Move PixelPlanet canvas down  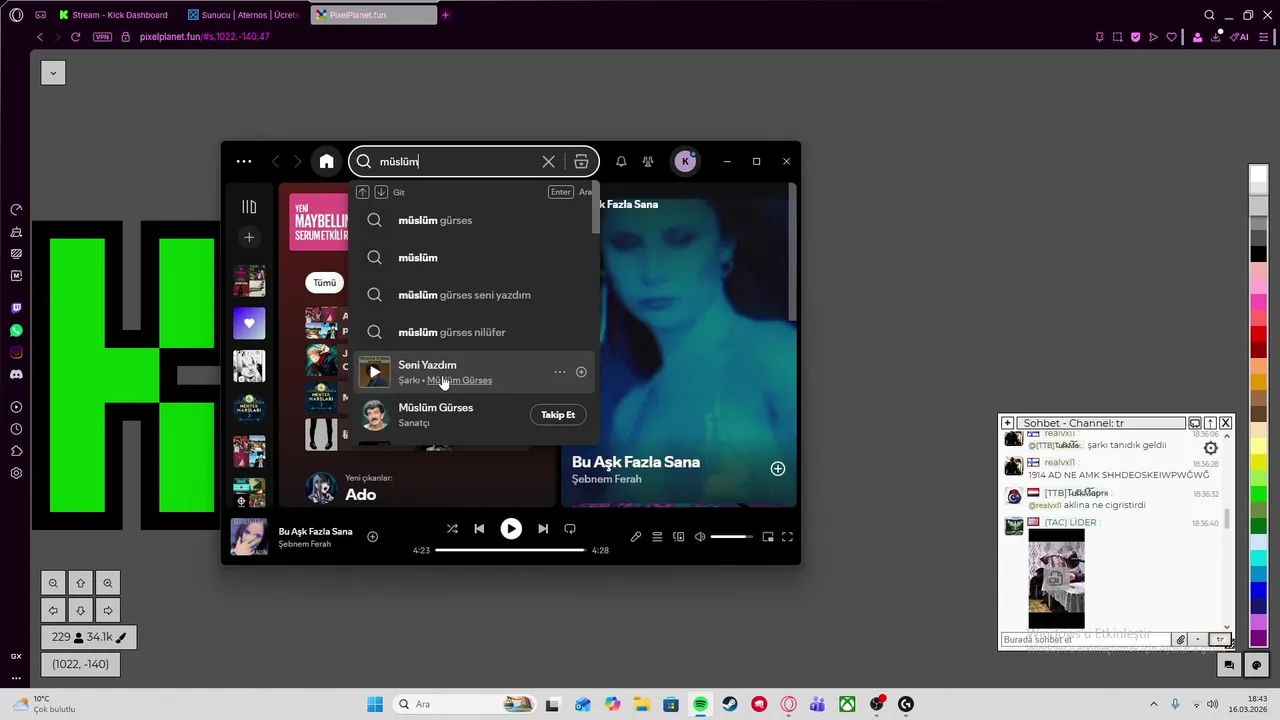click(x=81, y=610)
